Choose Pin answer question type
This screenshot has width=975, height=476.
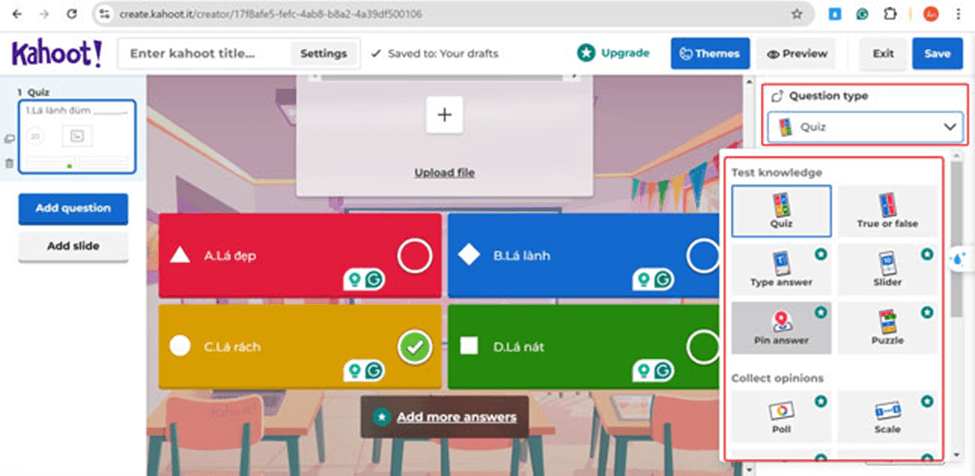click(781, 327)
